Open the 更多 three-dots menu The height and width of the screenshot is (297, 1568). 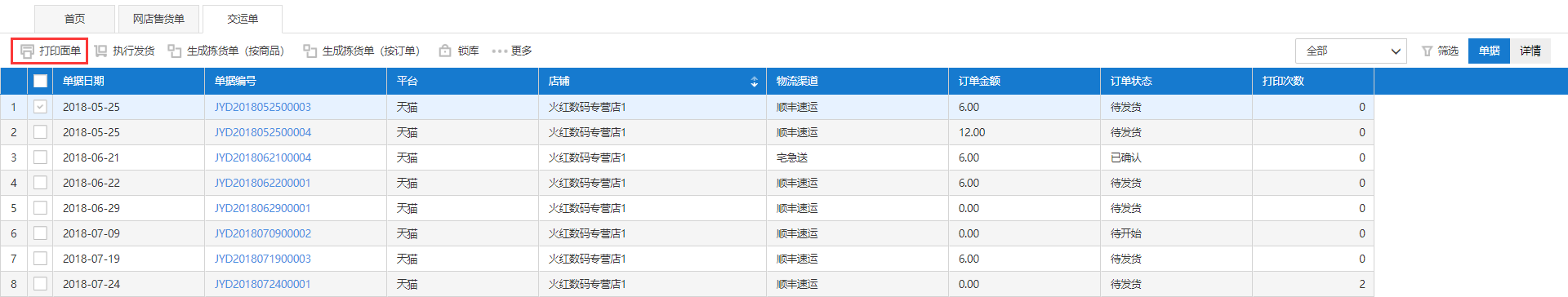tap(500, 51)
